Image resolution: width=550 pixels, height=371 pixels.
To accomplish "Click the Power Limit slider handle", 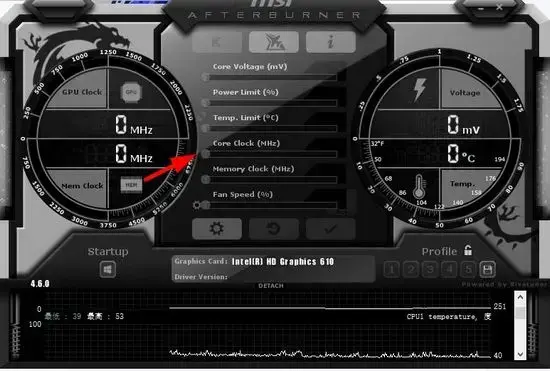I will (x=206, y=103).
